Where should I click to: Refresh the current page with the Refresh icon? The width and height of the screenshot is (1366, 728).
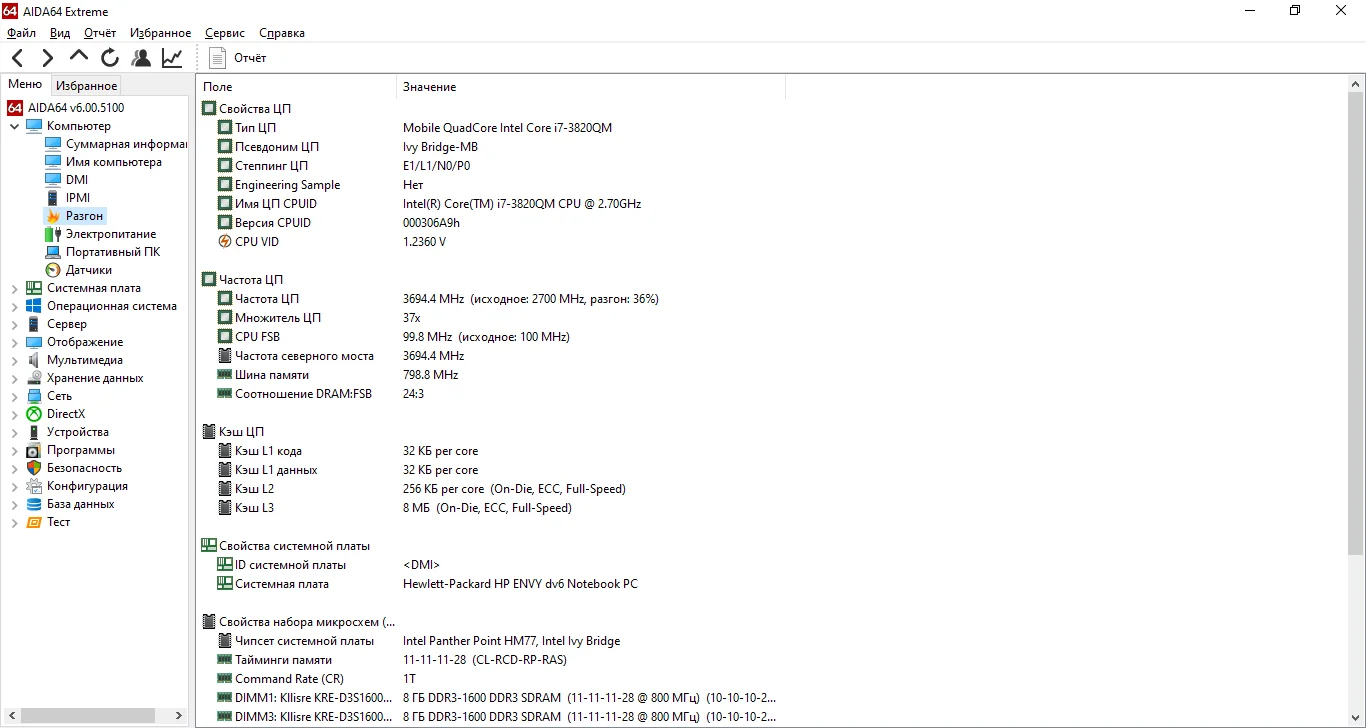tap(110, 58)
